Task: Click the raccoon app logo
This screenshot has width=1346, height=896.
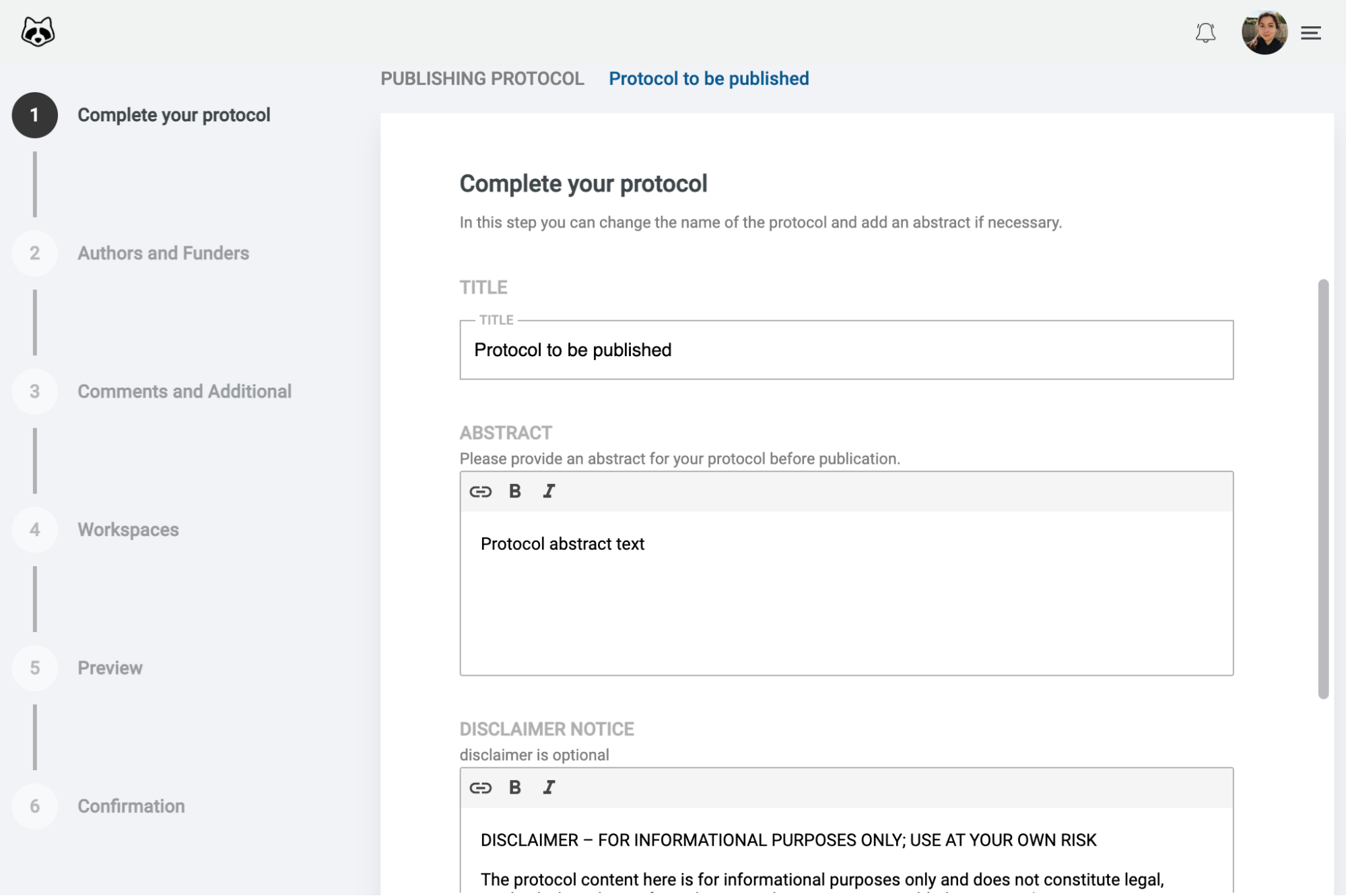Action: click(x=37, y=32)
